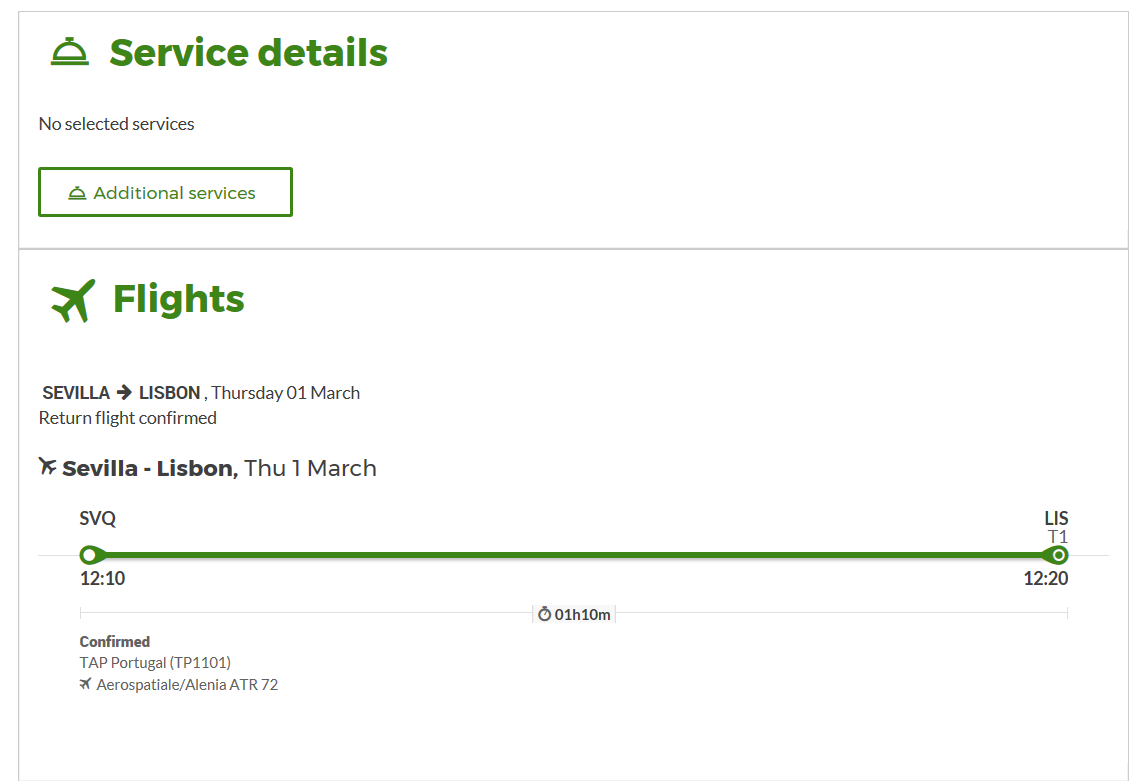Screen dimensions: 1134x781
Task: Click the Service details heading
Action: (x=248, y=52)
